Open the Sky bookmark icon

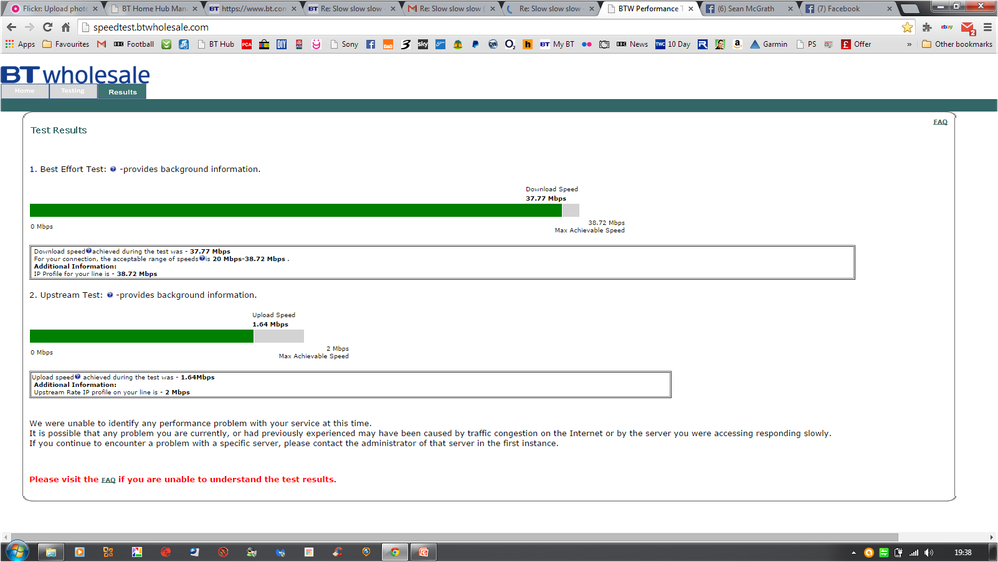coord(423,44)
